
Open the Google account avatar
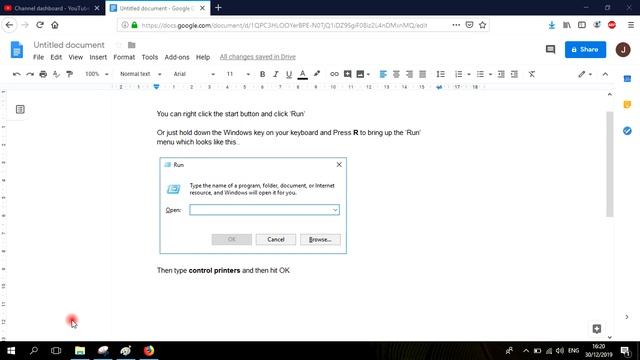pyautogui.click(x=623, y=49)
